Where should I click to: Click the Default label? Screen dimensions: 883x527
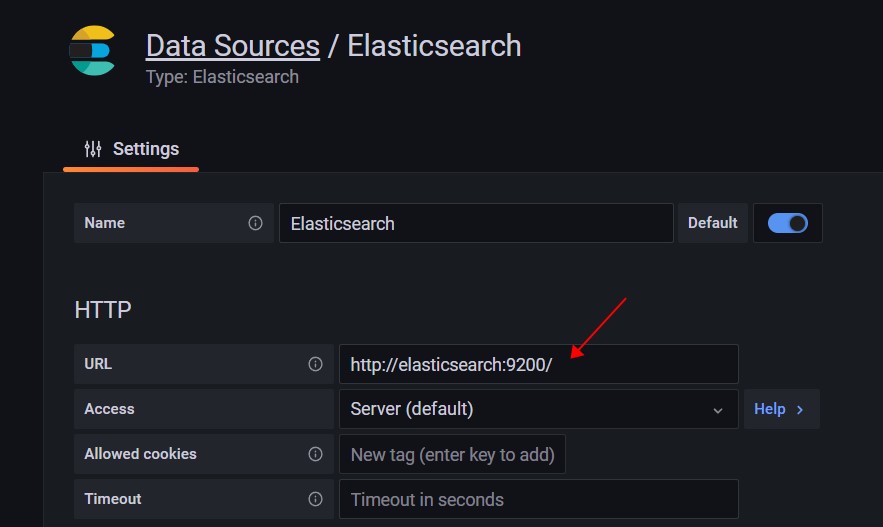point(712,223)
